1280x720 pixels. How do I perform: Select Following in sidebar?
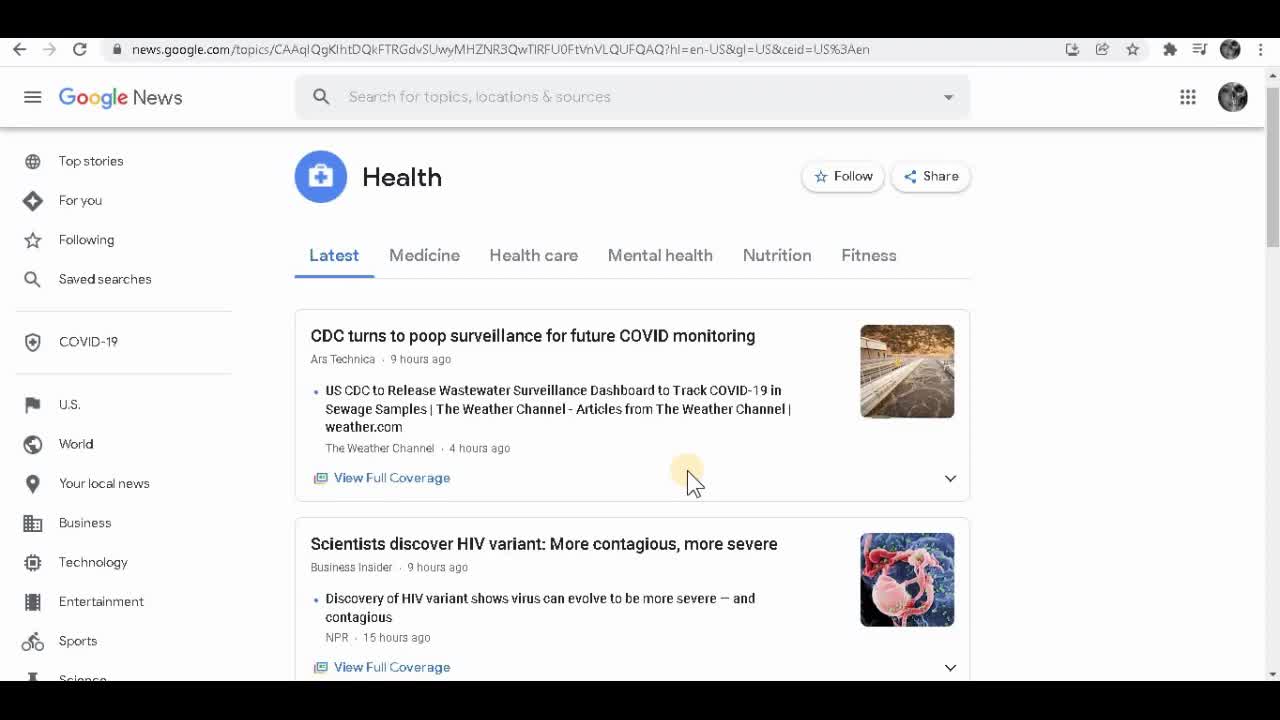click(86, 240)
